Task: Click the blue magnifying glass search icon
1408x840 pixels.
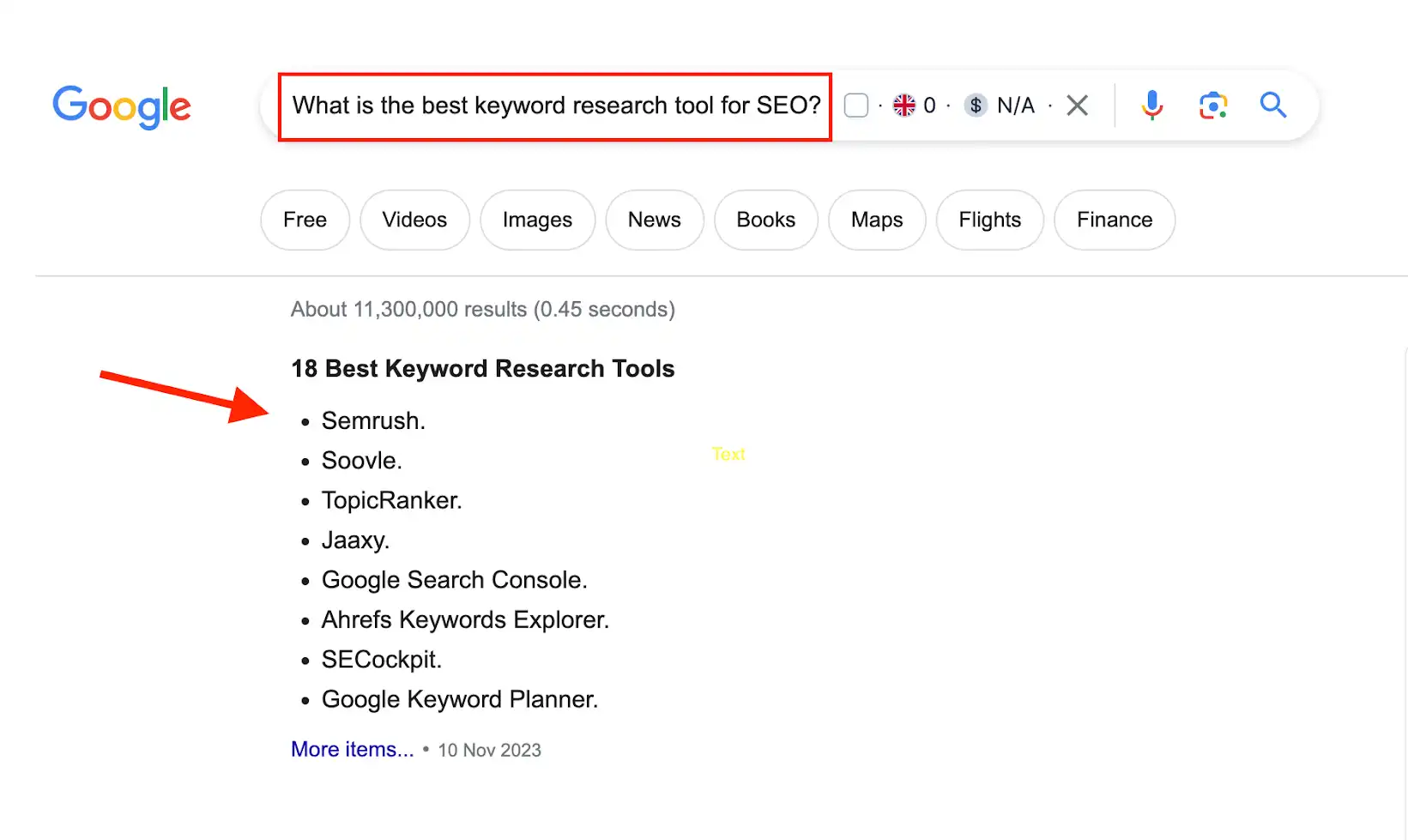Action: pos(1273,106)
